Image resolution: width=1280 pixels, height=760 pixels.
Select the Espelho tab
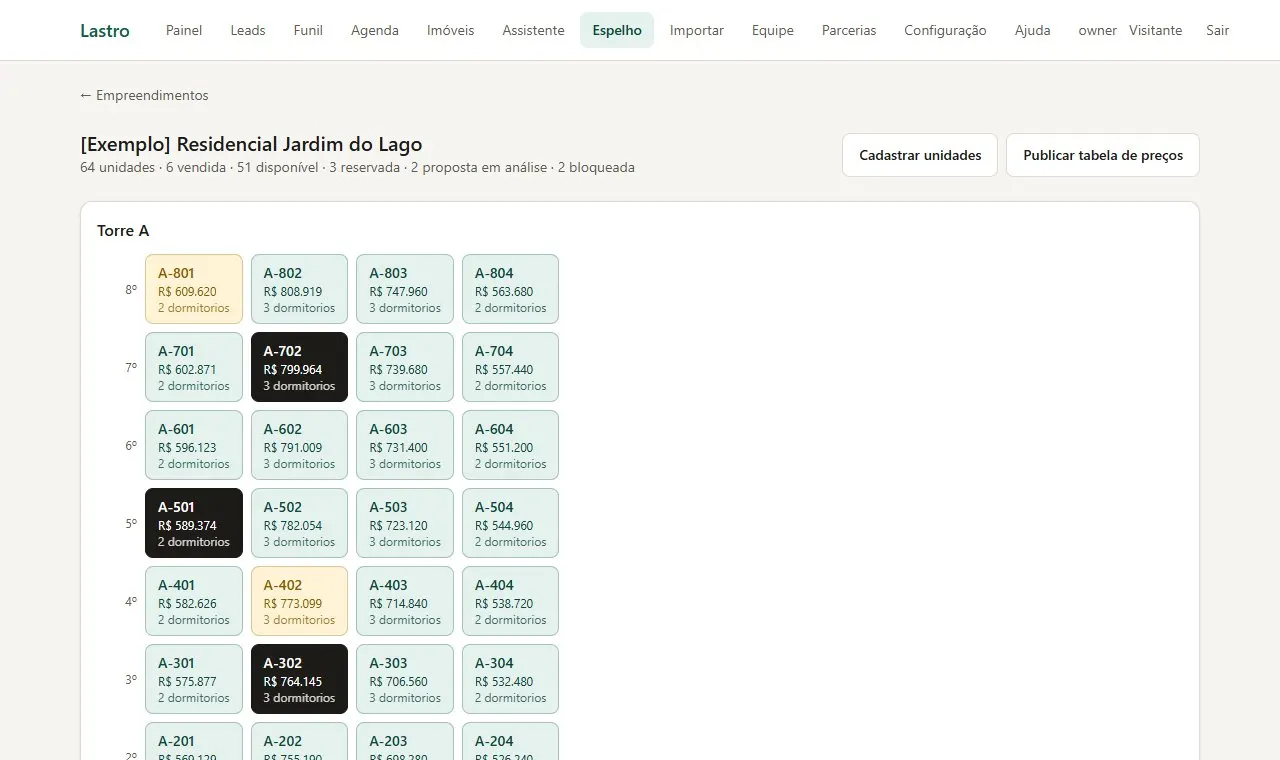coord(617,30)
